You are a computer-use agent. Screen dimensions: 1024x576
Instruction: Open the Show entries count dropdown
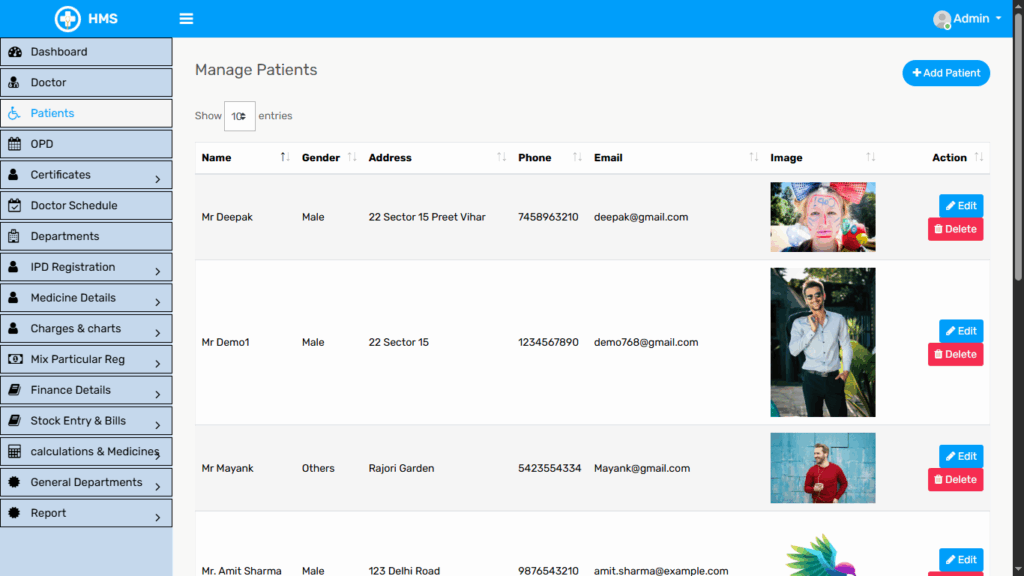tap(239, 116)
